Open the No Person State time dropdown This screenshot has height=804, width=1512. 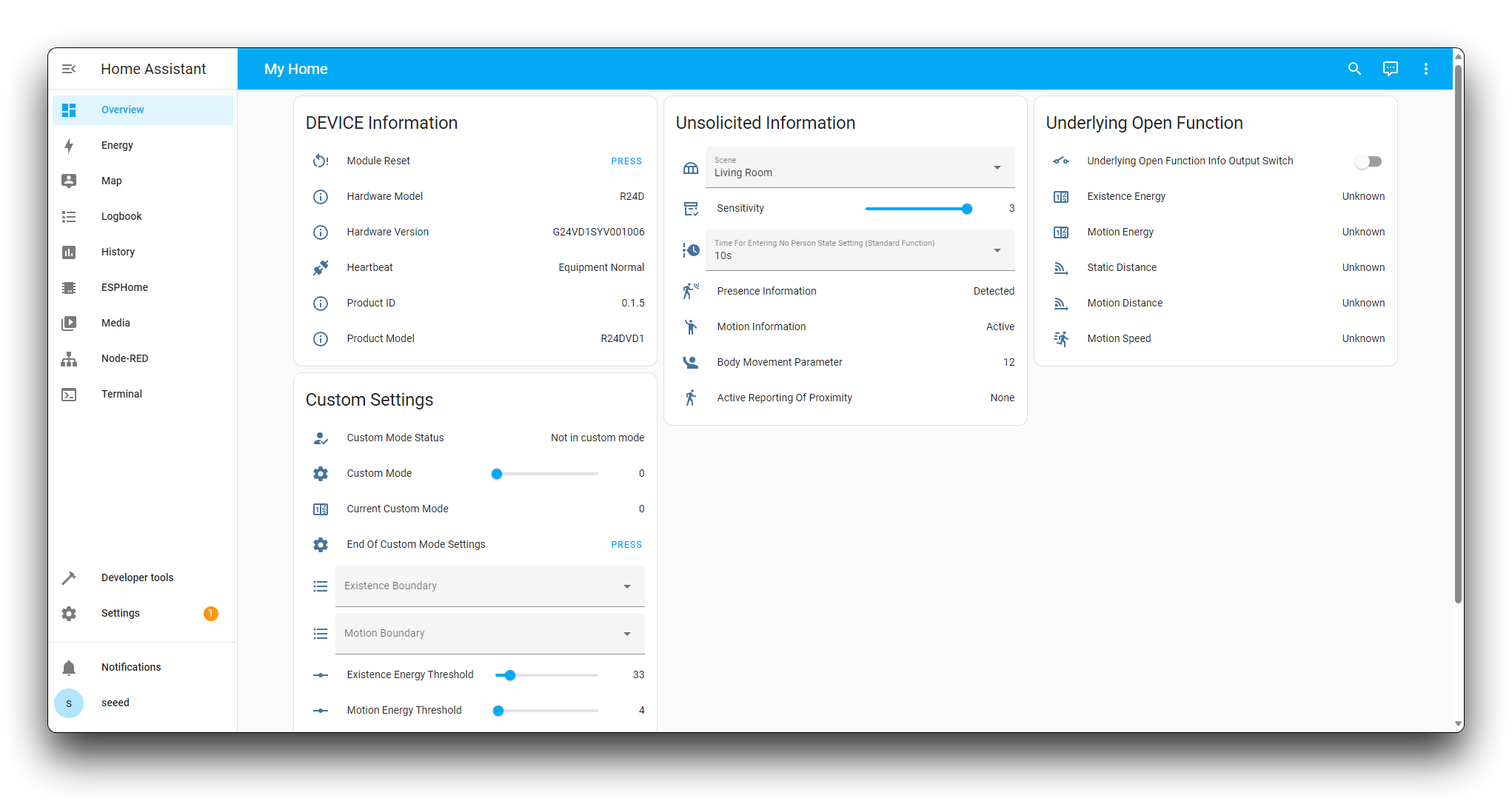pos(859,250)
